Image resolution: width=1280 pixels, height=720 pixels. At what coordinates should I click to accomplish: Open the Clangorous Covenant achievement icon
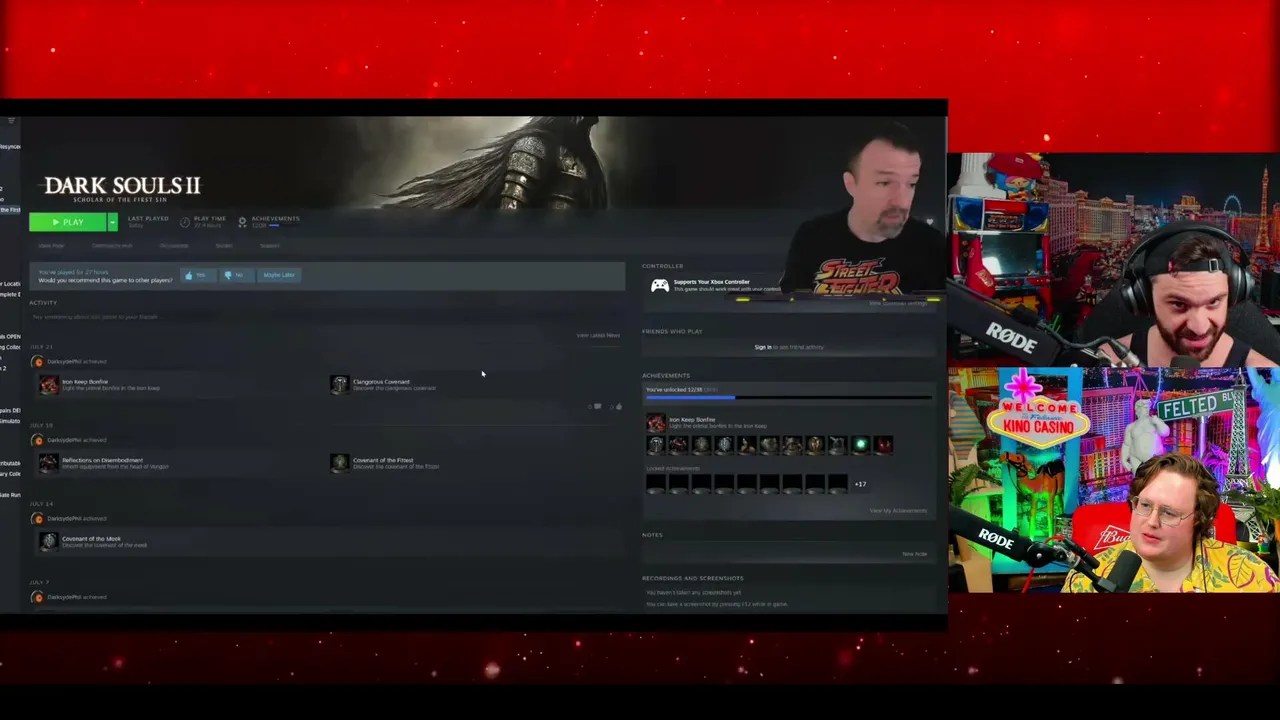point(340,384)
